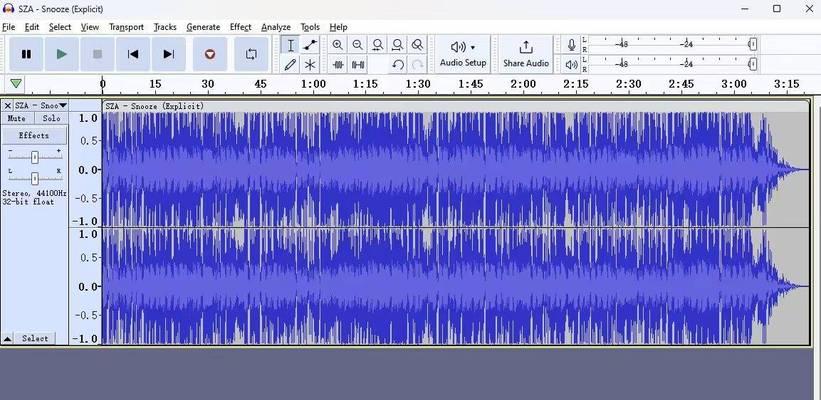This screenshot has height=400, width=821.
Task: Click the track Select button
Action: pyautogui.click(x=35, y=338)
